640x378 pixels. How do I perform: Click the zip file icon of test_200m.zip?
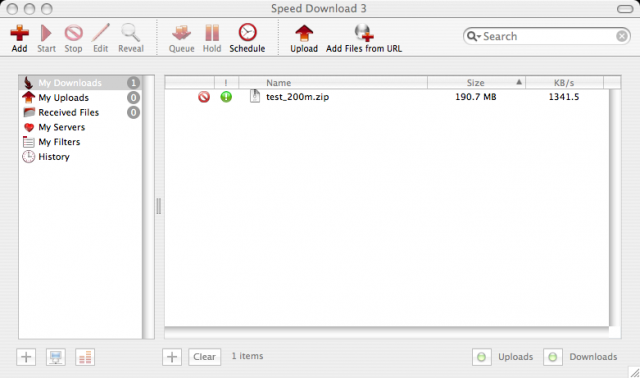255,96
